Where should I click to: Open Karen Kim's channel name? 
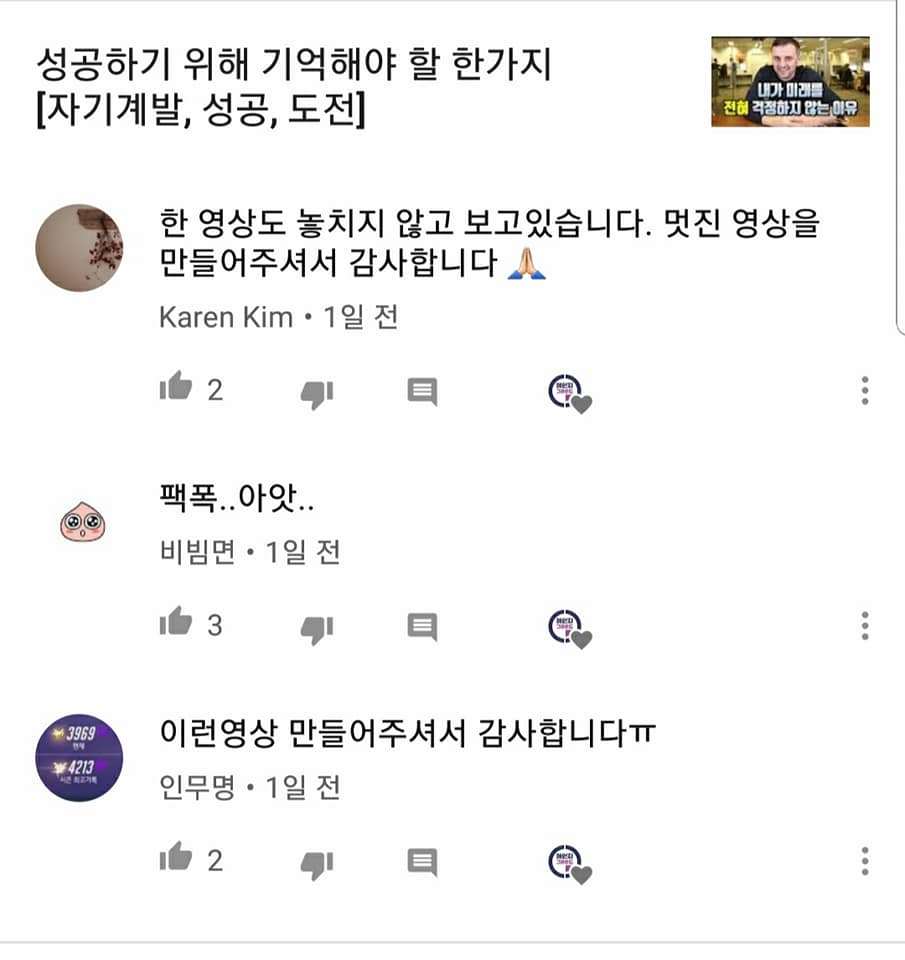(226, 318)
